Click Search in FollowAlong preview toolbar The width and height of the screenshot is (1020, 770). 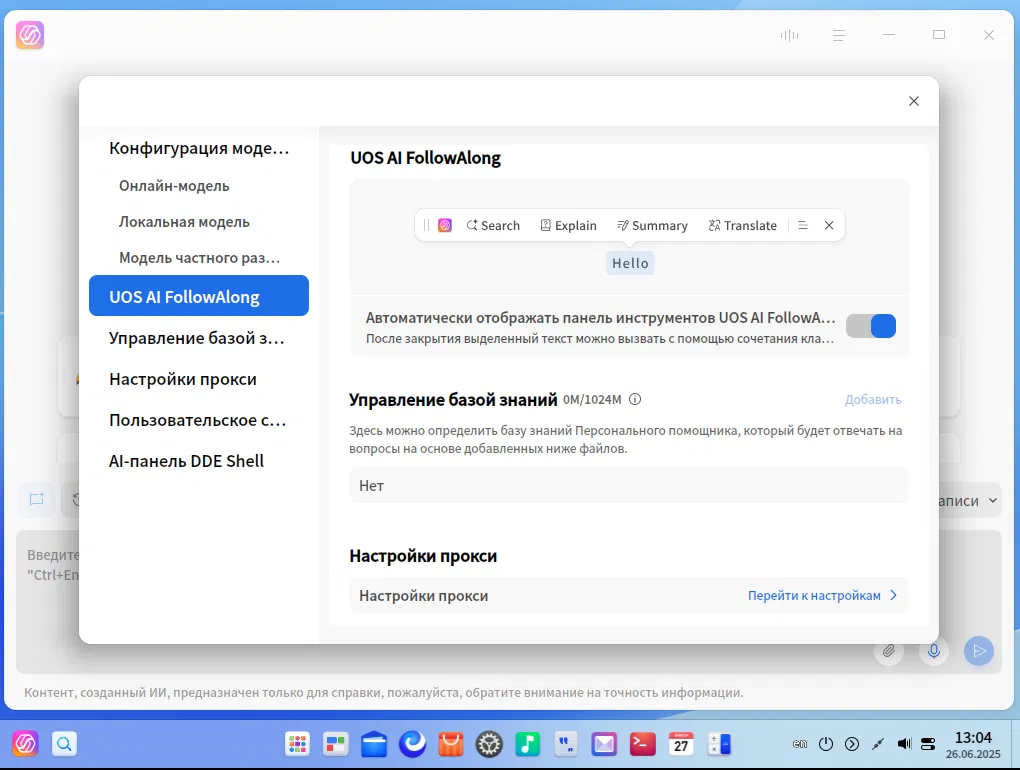[493, 226]
